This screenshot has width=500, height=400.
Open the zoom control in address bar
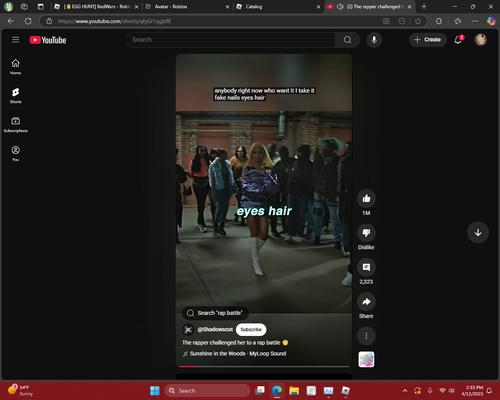coord(402,21)
